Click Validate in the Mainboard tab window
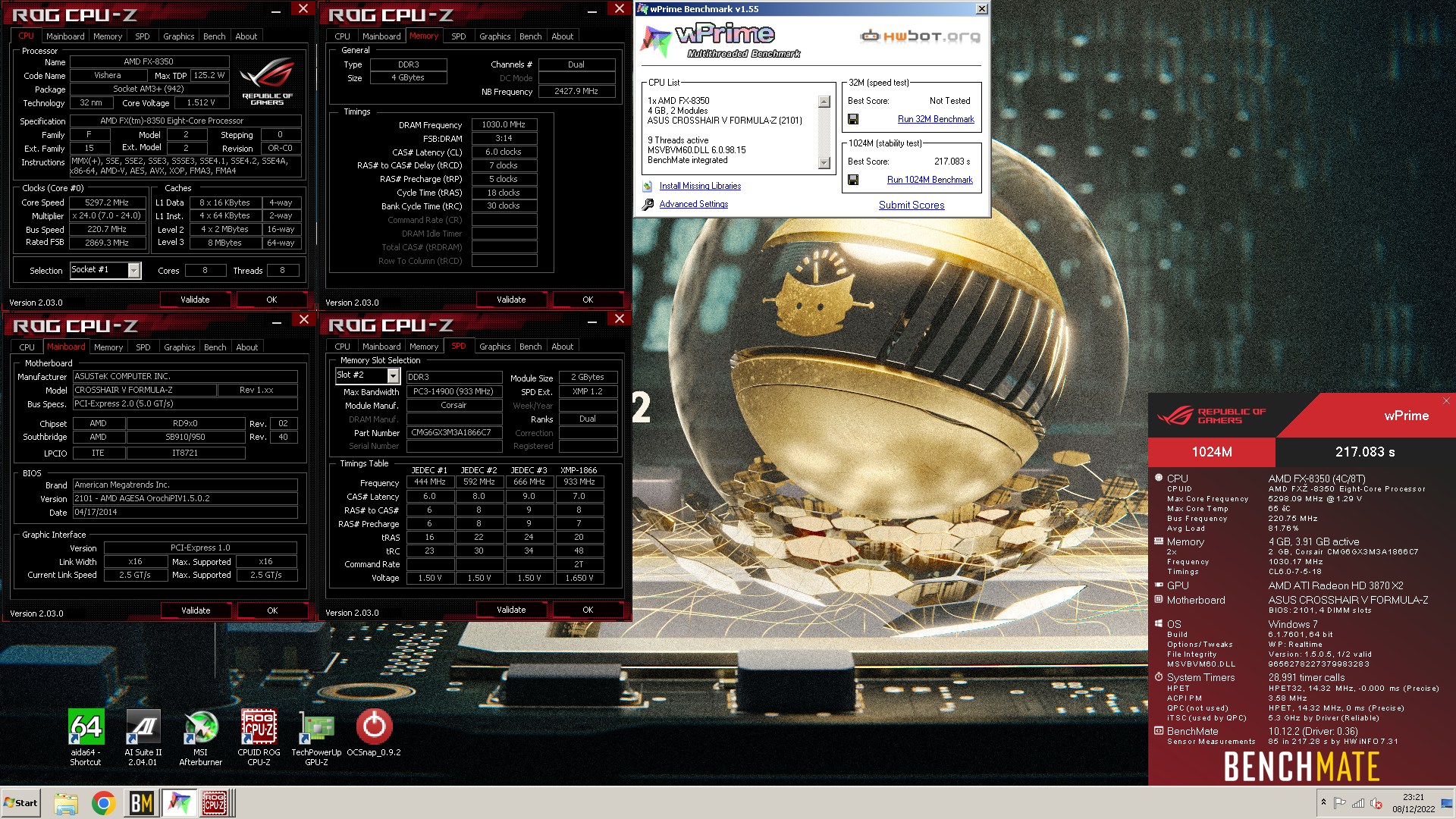 196,610
